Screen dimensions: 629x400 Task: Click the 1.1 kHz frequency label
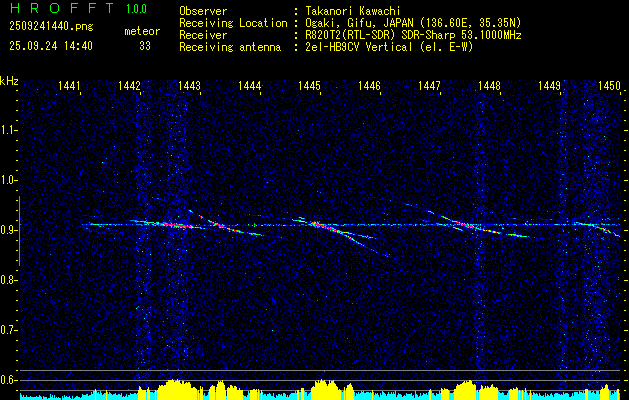[x=8, y=130]
